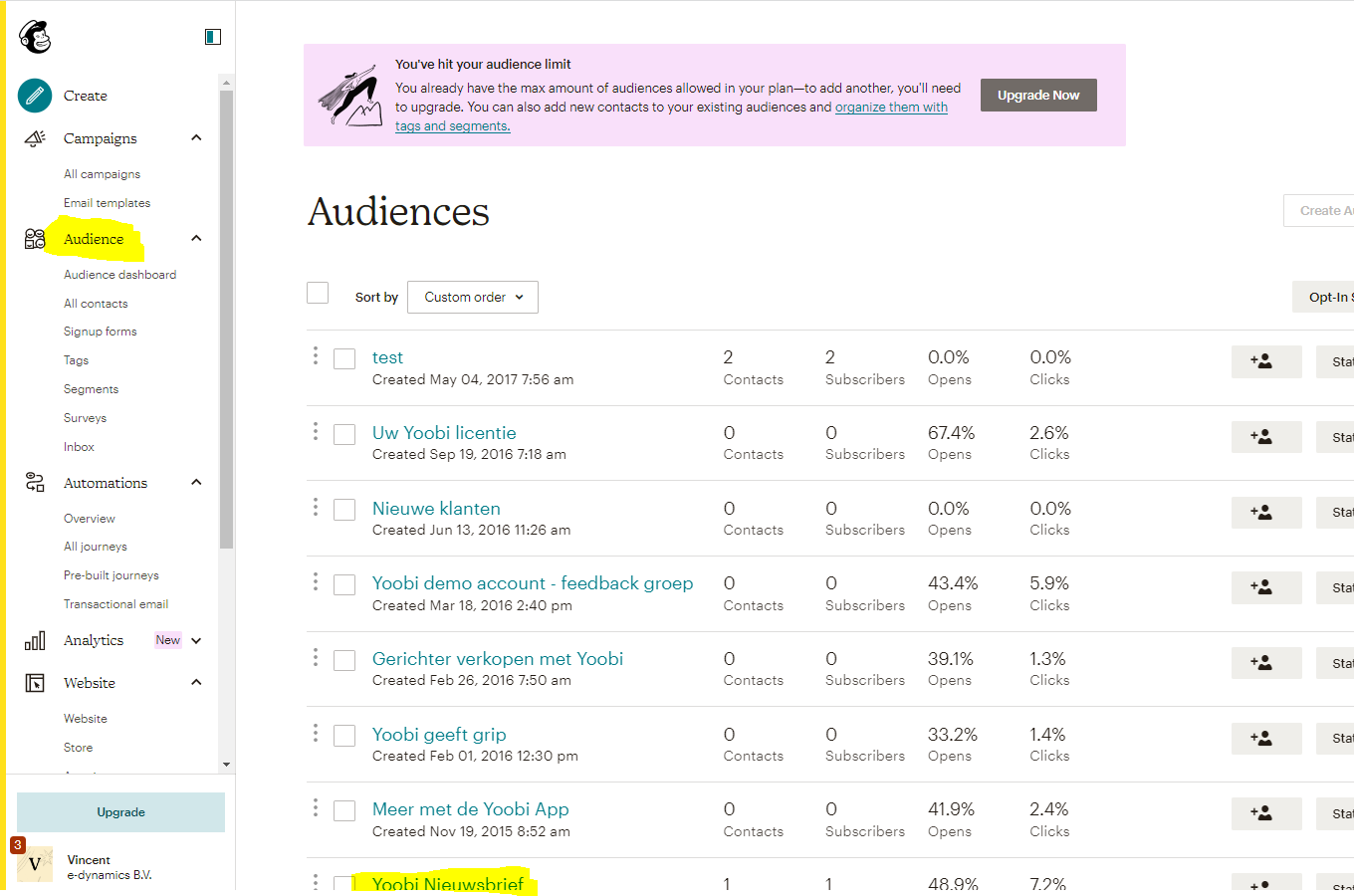Select the test audience checkbox
Viewport: 1354px width, 896px height.
pyautogui.click(x=344, y=358)
